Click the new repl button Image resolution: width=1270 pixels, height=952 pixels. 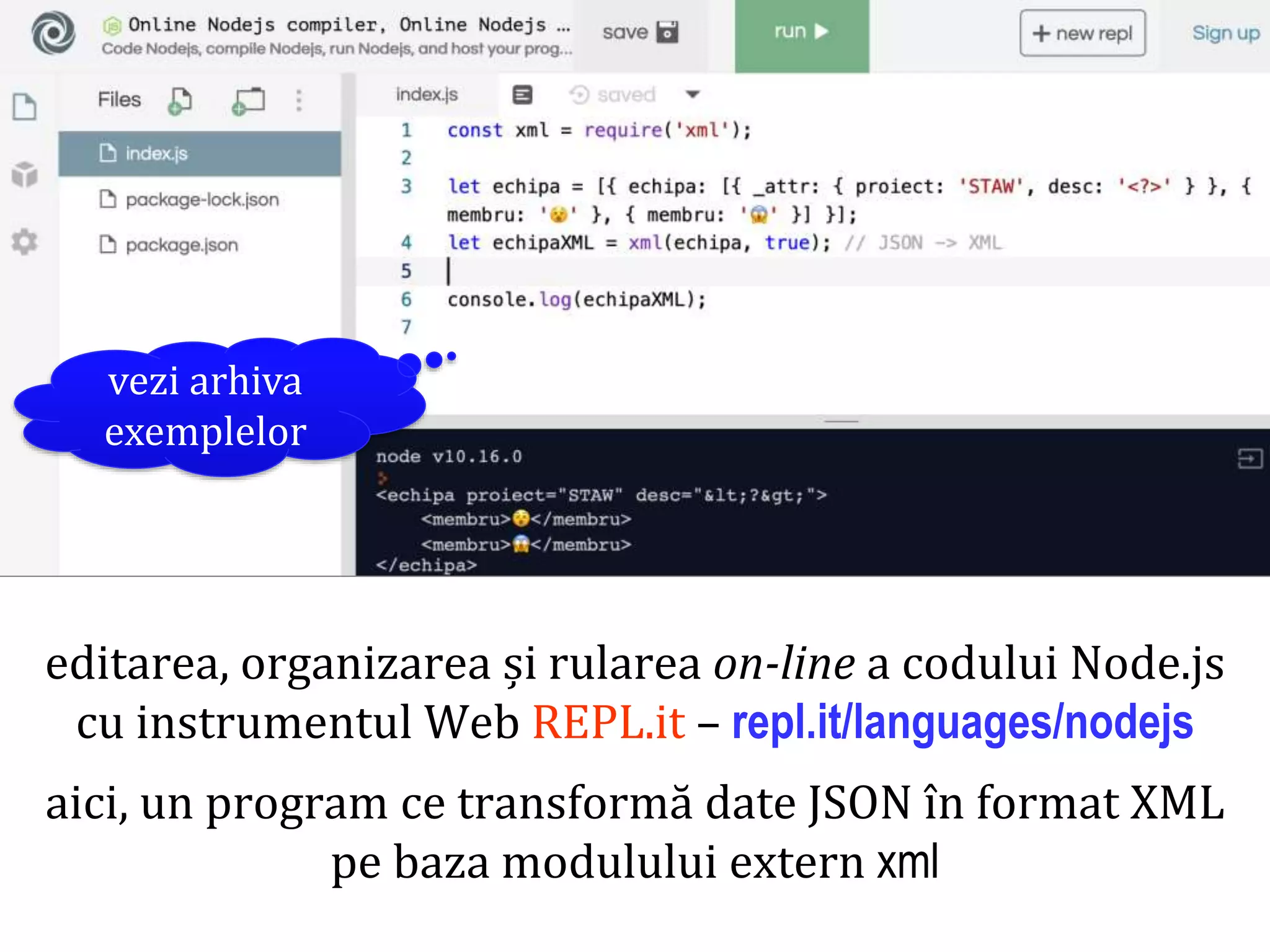pos(1082,33)
